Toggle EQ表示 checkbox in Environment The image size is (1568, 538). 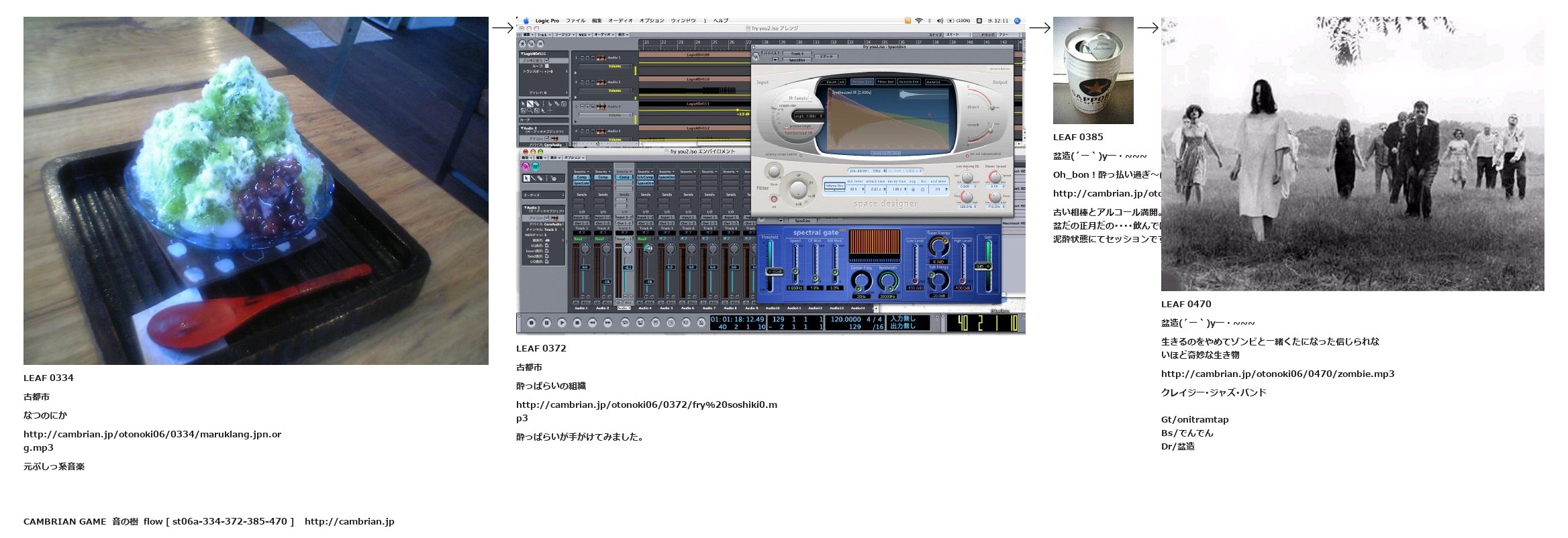[546, 246]
